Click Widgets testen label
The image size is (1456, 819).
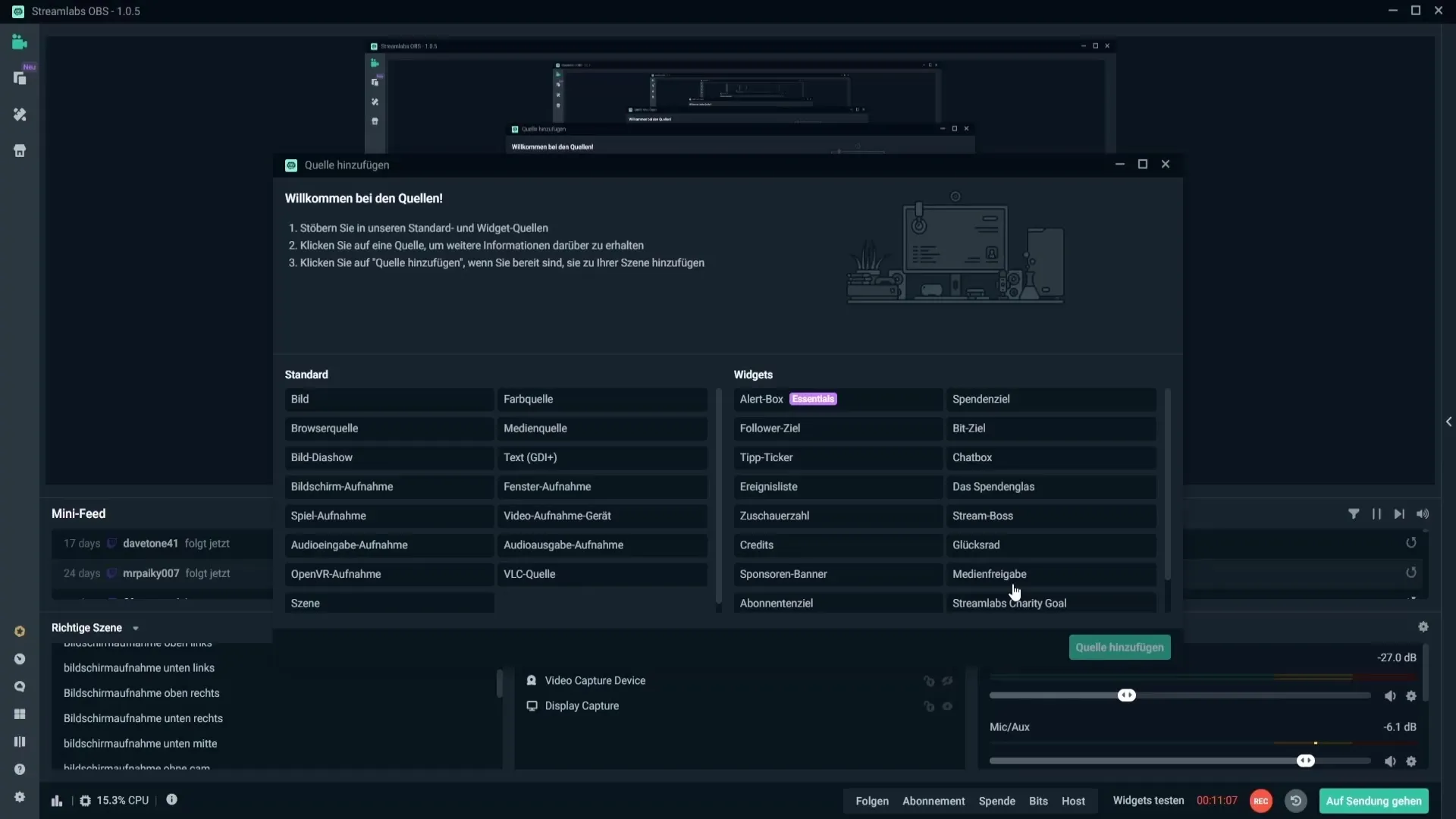click(1148, 801)
